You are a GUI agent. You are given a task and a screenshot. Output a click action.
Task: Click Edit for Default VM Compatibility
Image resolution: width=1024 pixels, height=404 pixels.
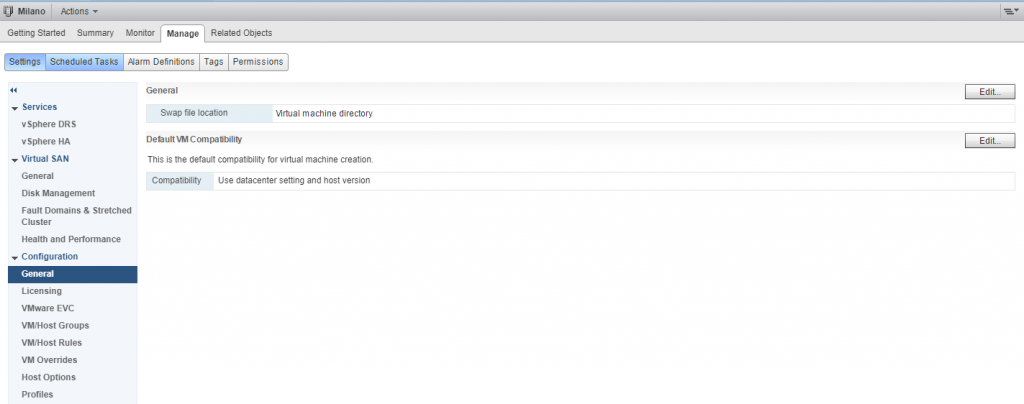(x=990, y=141)
